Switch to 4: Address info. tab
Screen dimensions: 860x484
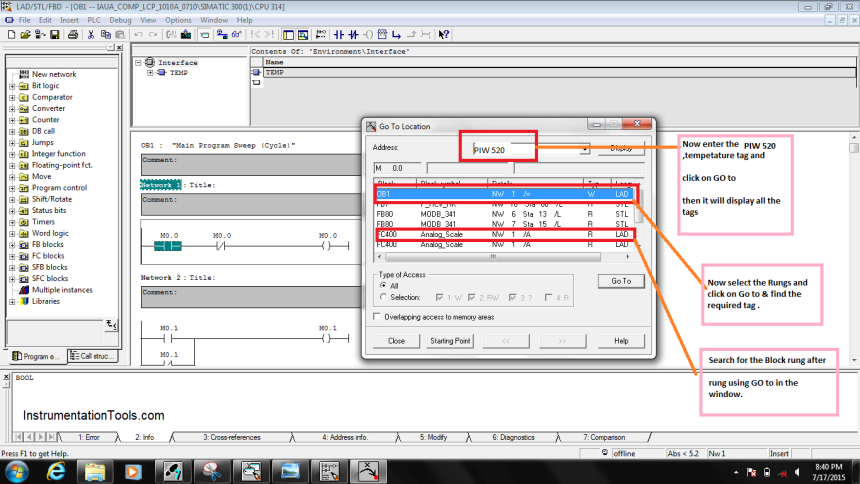coord(345,437)
